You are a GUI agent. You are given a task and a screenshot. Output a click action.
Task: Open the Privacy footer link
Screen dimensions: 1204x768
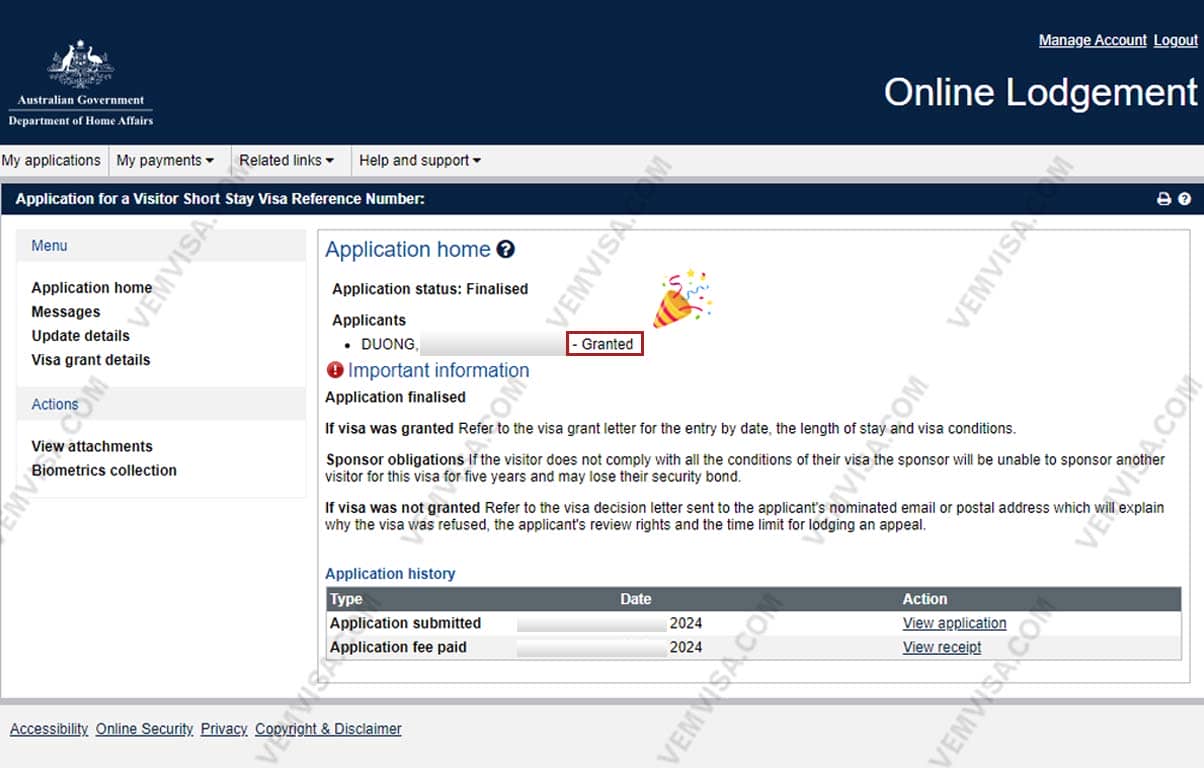(224, 729)
